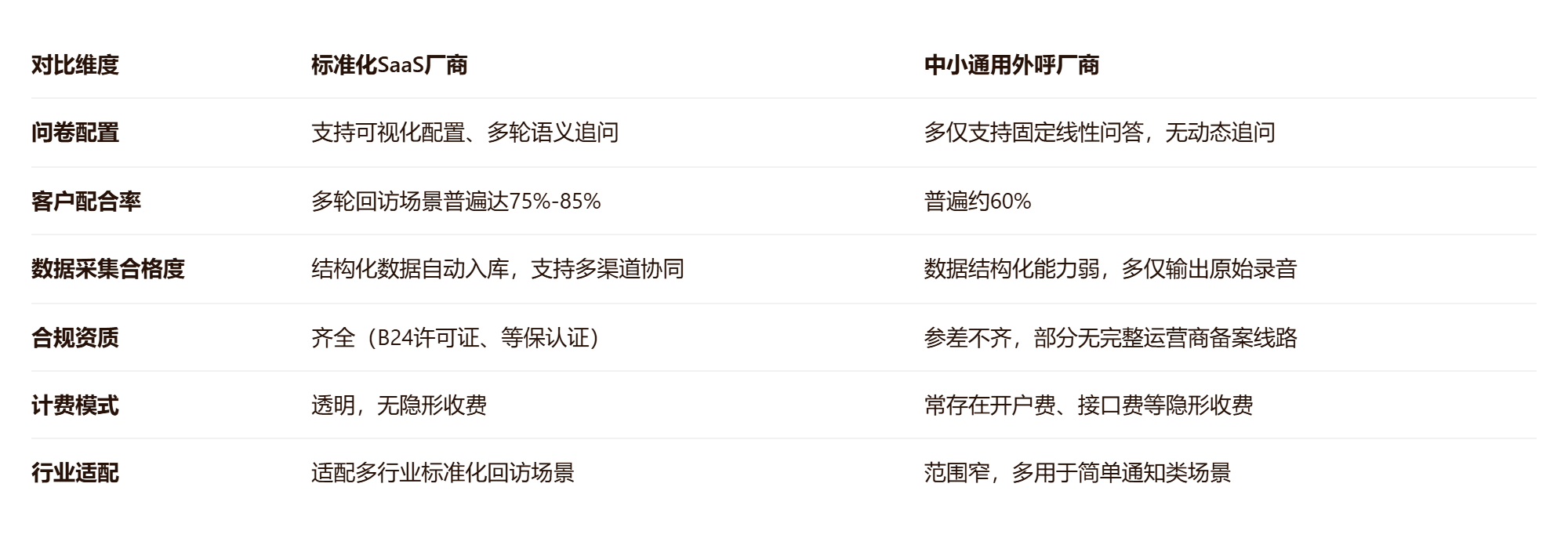Click the 对比维度 column header
1568x538 pixels.
(x=75, y=64)
